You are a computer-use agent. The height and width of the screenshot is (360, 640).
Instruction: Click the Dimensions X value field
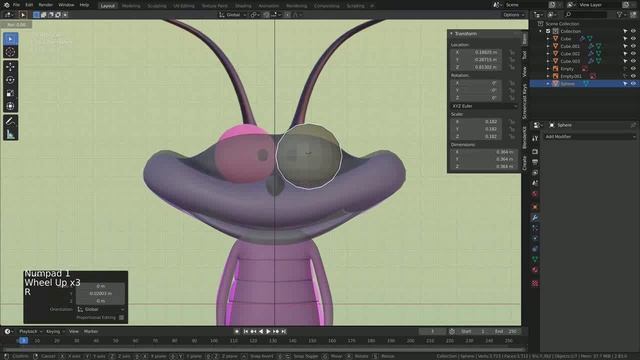[x=484, y=152]
